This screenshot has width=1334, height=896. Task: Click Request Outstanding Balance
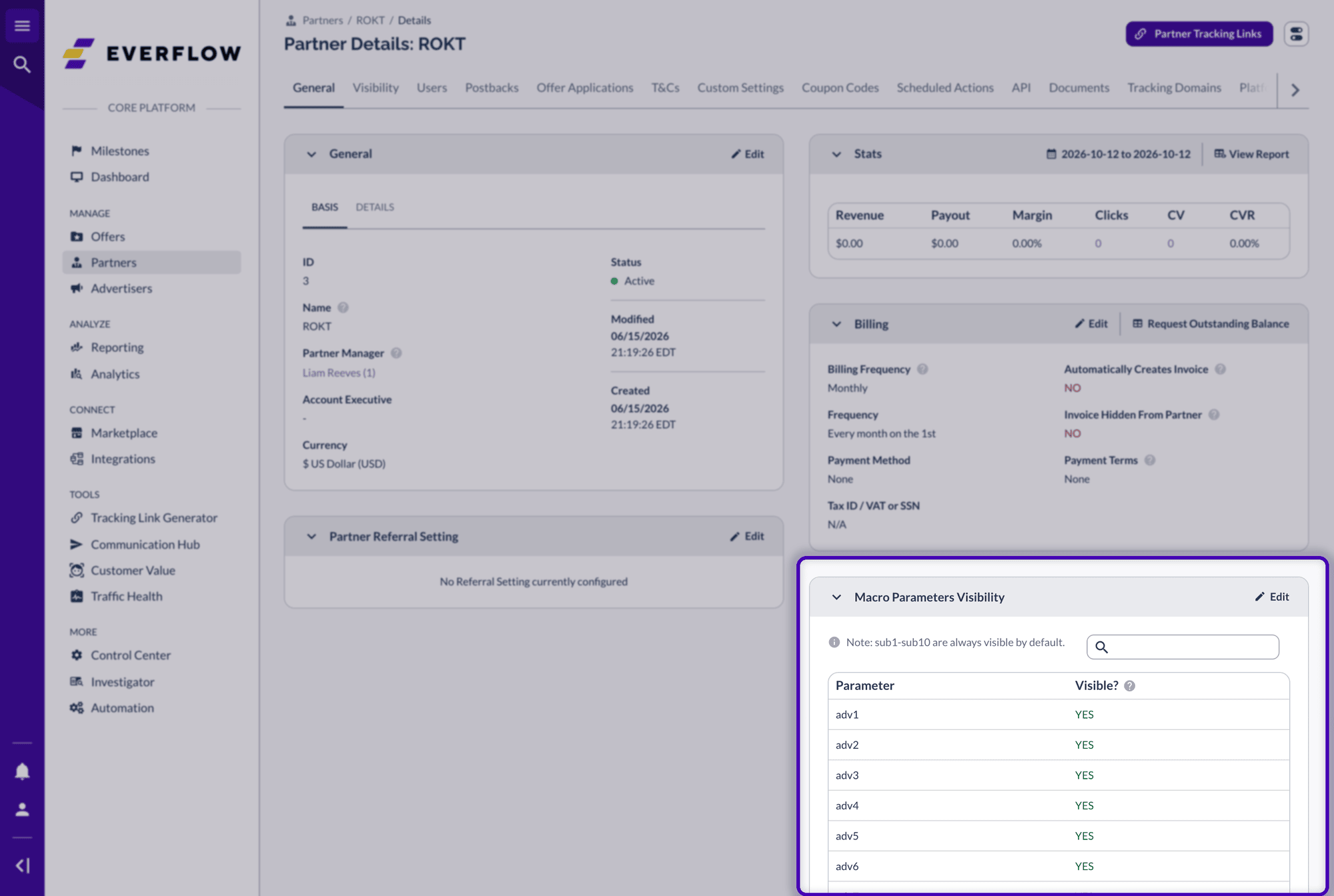(1211, 324)
